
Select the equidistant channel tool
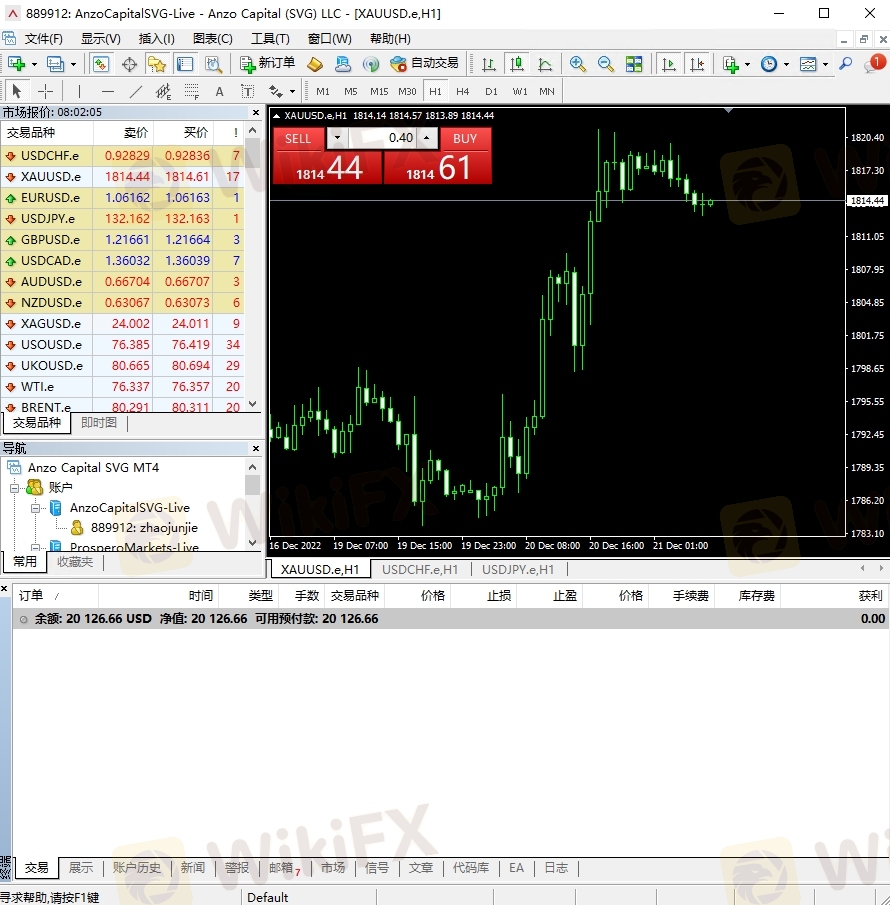click(x=163, y=91)
